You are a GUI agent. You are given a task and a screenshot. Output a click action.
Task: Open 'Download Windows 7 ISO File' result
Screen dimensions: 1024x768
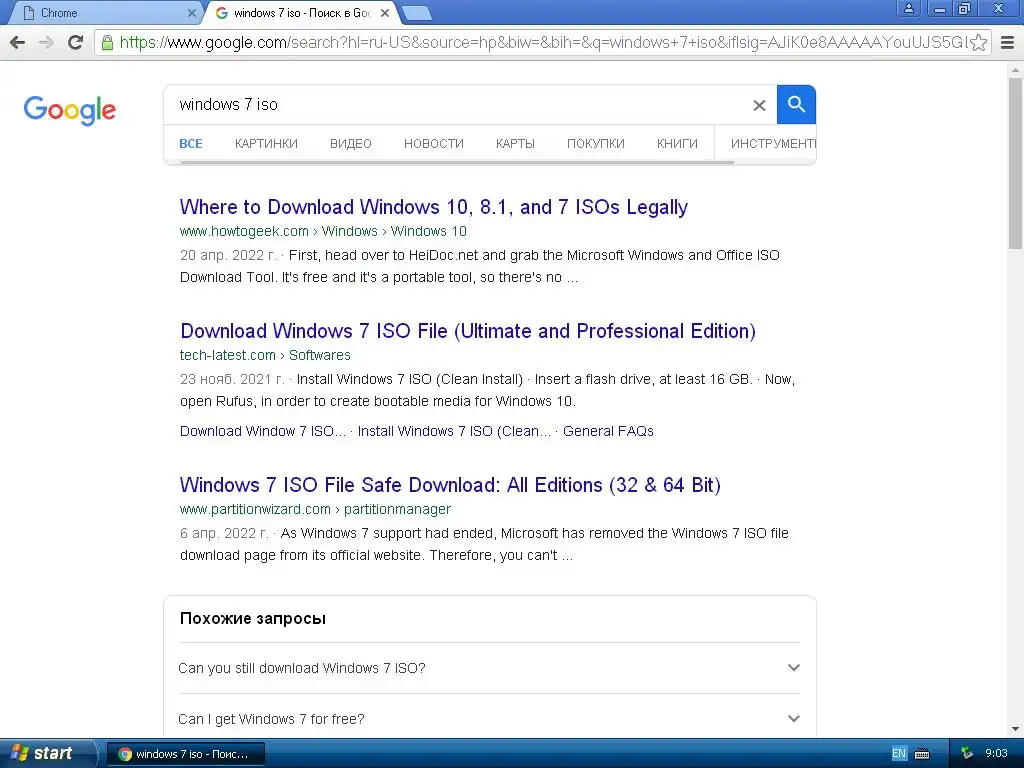(468, 331)
